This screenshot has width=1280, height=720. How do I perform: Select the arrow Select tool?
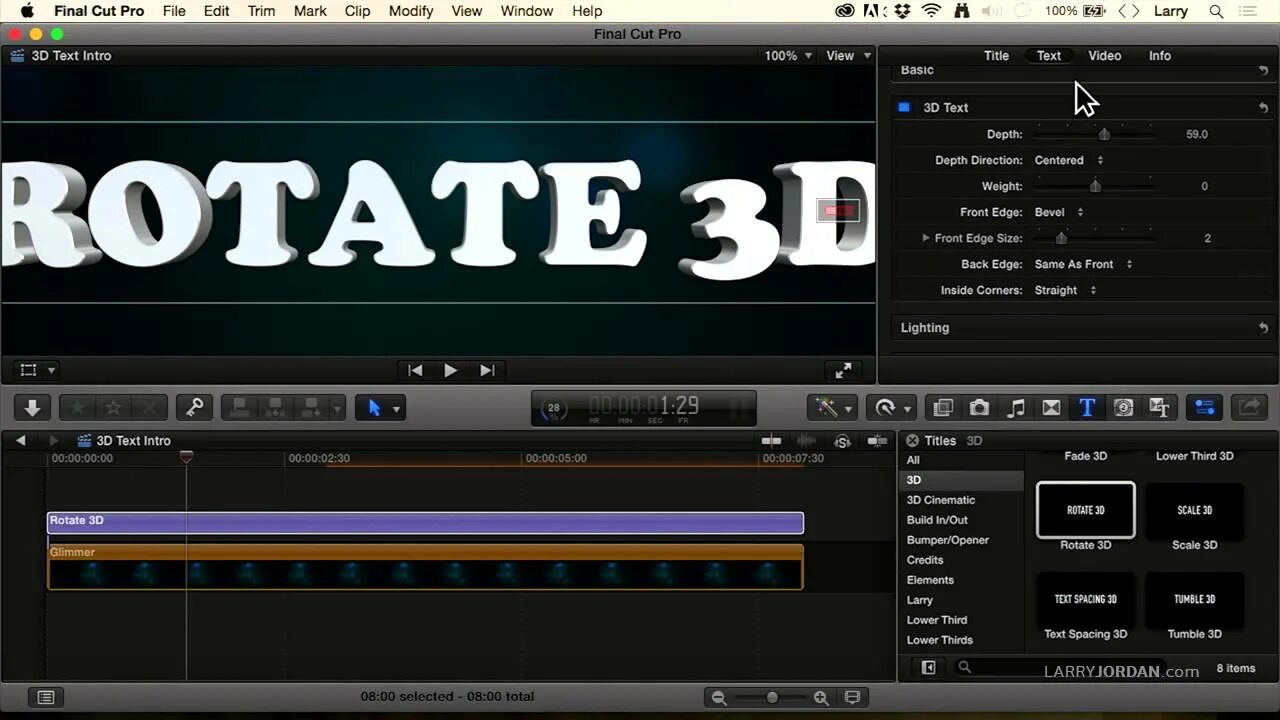(x=375, y=408)
